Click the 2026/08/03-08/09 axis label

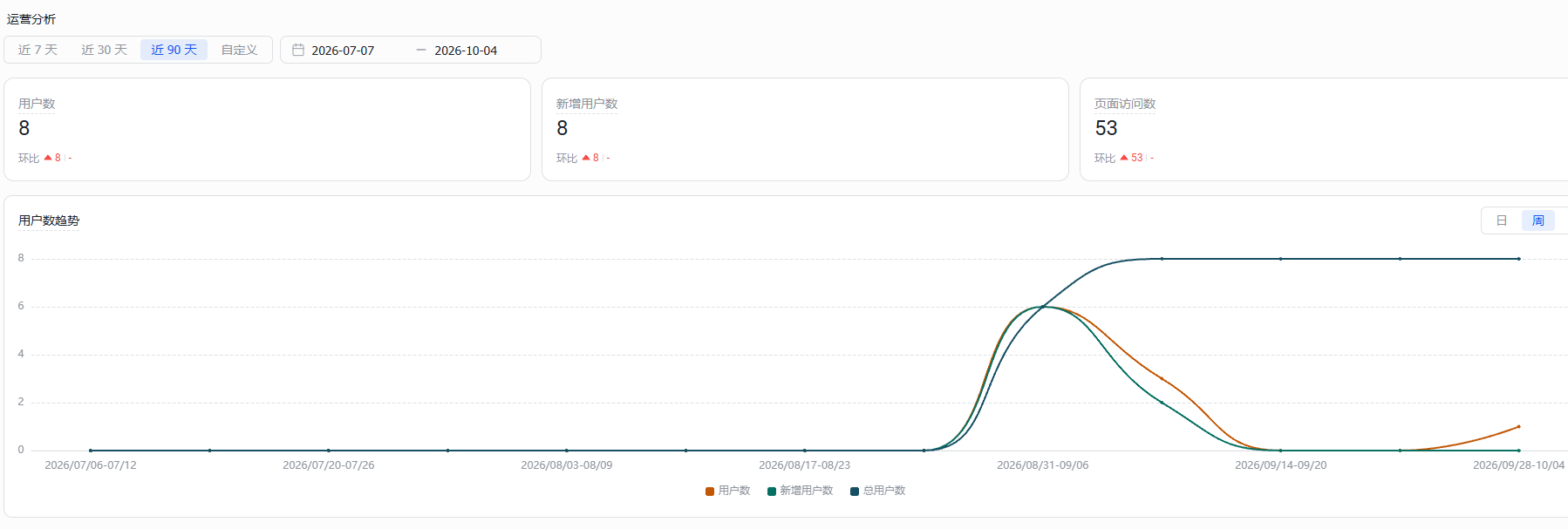566,465
